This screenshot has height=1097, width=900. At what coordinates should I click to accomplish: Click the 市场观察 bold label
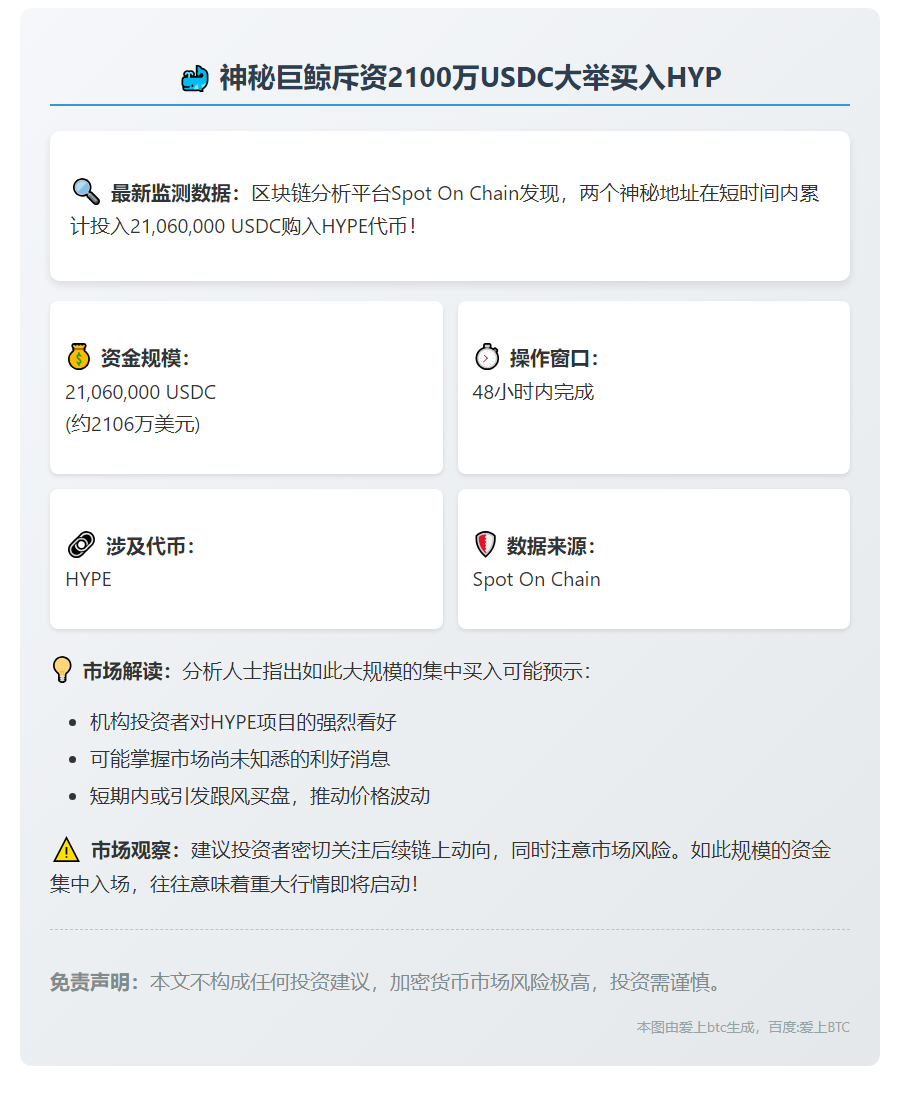click(x=131, y=851)
